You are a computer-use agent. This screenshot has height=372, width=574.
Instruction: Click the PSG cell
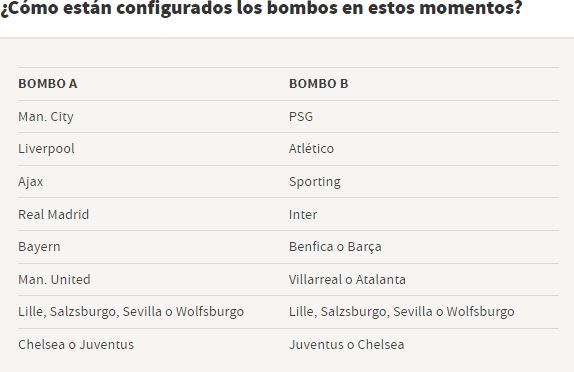pos(301,117)
